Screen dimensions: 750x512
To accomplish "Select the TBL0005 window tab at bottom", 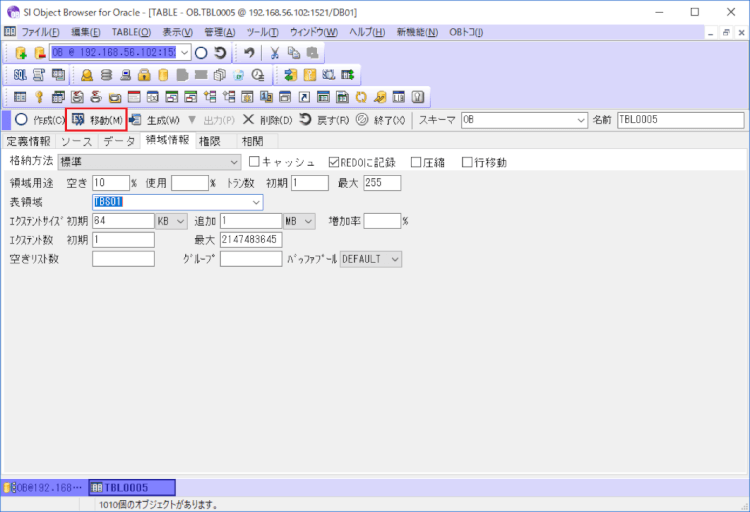I will pos(132,487).
